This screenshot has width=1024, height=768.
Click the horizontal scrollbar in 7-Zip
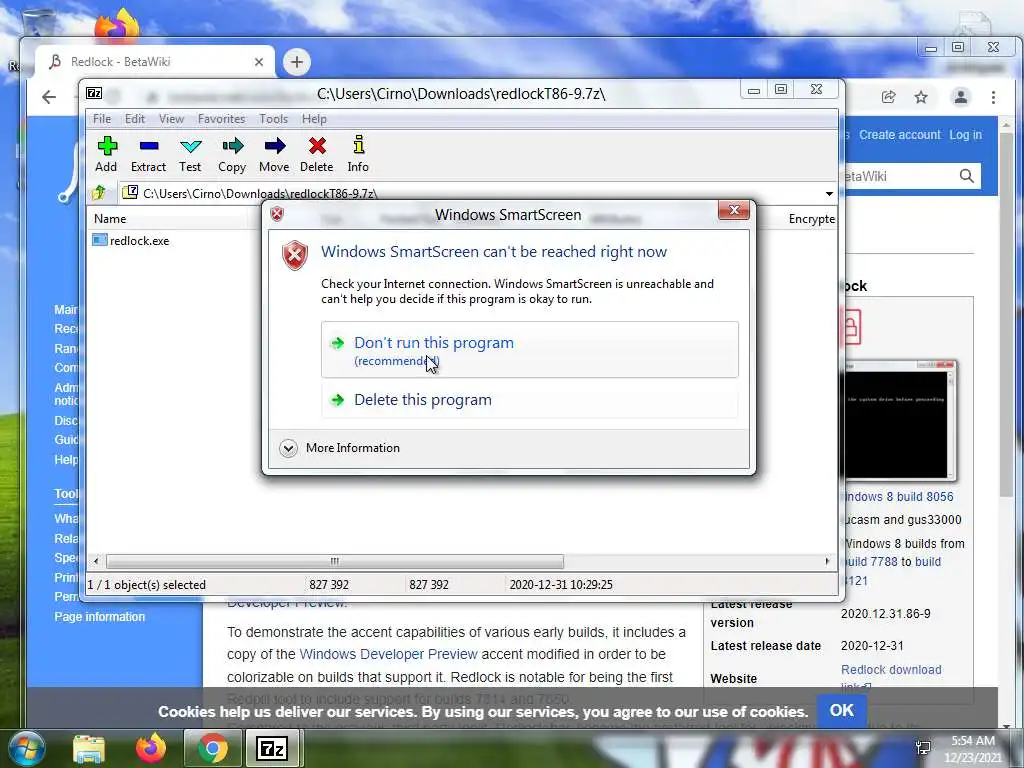coord(335,562)
